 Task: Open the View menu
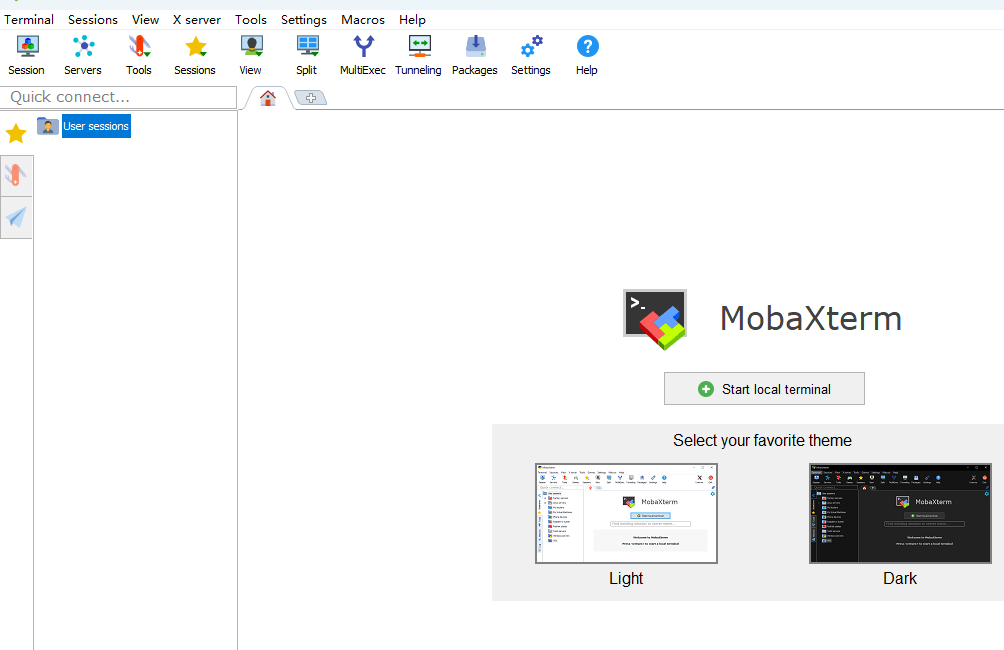145,20
